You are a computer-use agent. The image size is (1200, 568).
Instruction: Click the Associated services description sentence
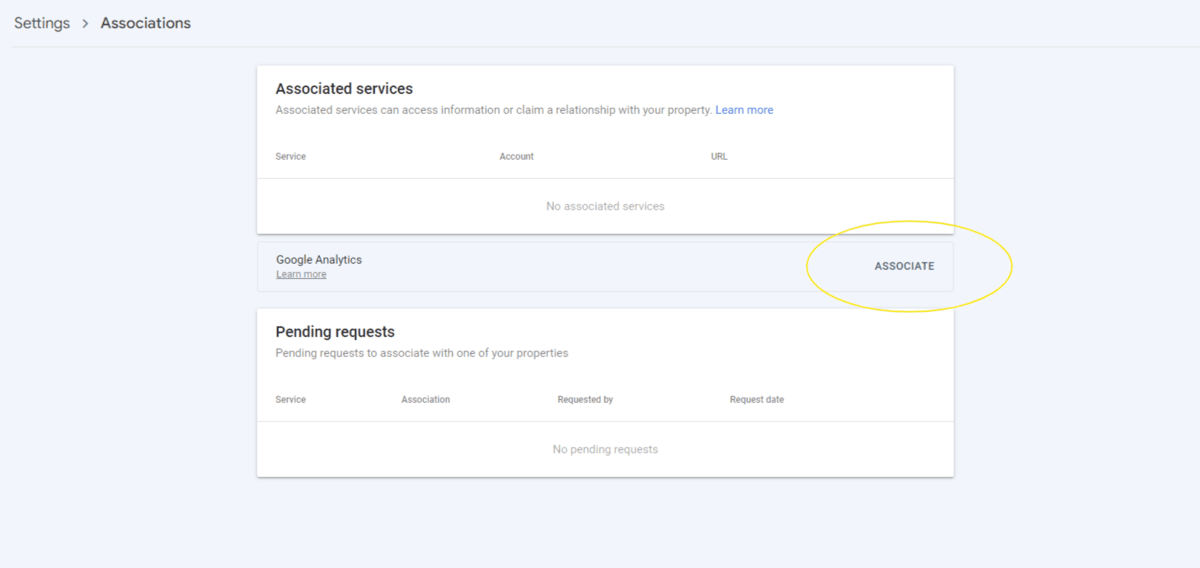point(493,110)
